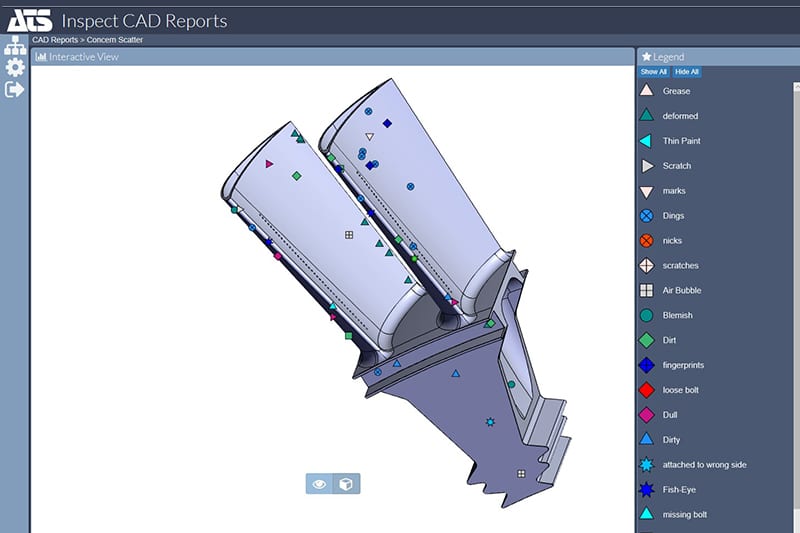Toggle Scratch legend arrow icon
Image resolution: width=800 pixels, height=533 pixels.
click(x=647, y=166)
